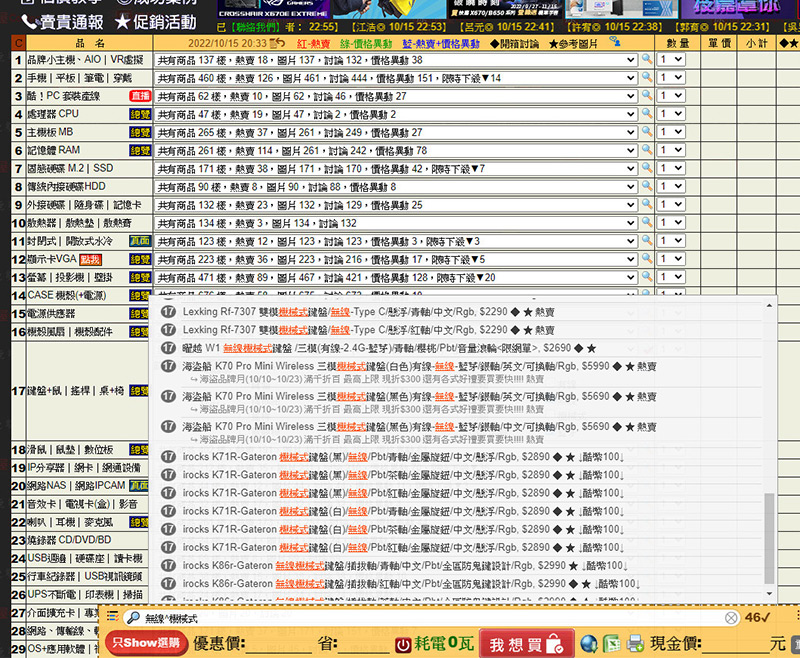Open the 品牌小主機 product dropdown
The image size is (800, 658).
coord(396,60)
